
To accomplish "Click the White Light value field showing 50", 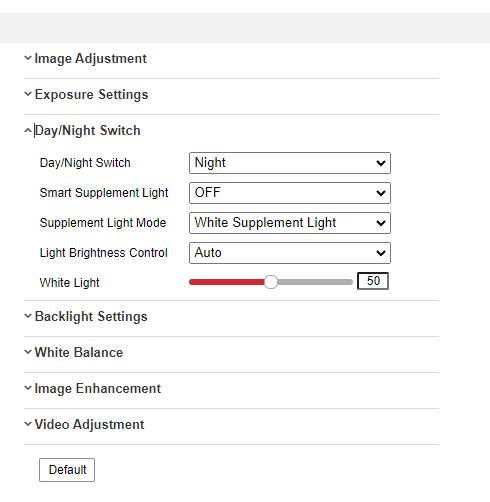I will [373, 281].
